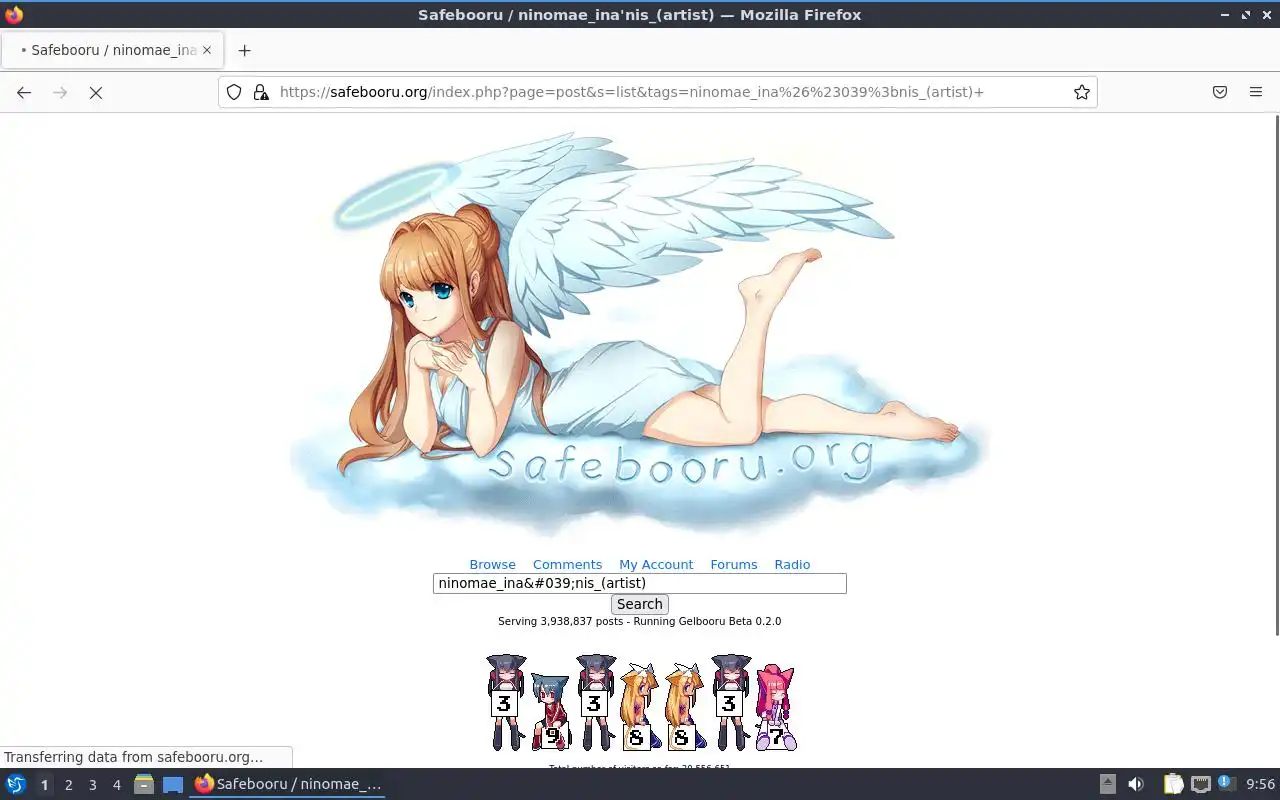This screenshot has width=1280, height=800.
Task: Open the file manager taskbar icon
Action: [144, 785]
